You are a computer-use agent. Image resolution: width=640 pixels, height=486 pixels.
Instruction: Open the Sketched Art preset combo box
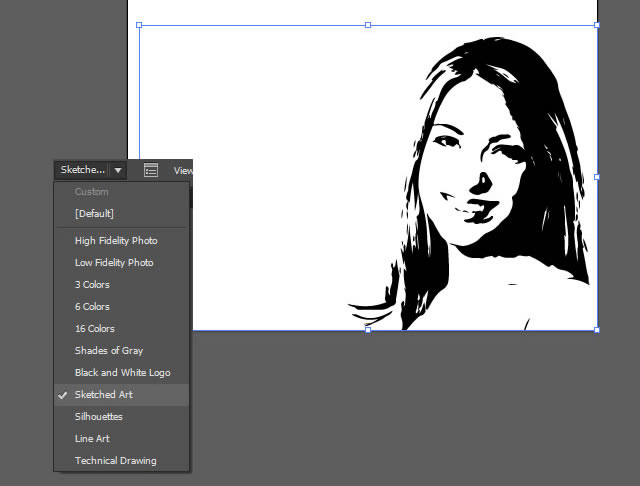(x=82, y=171)
